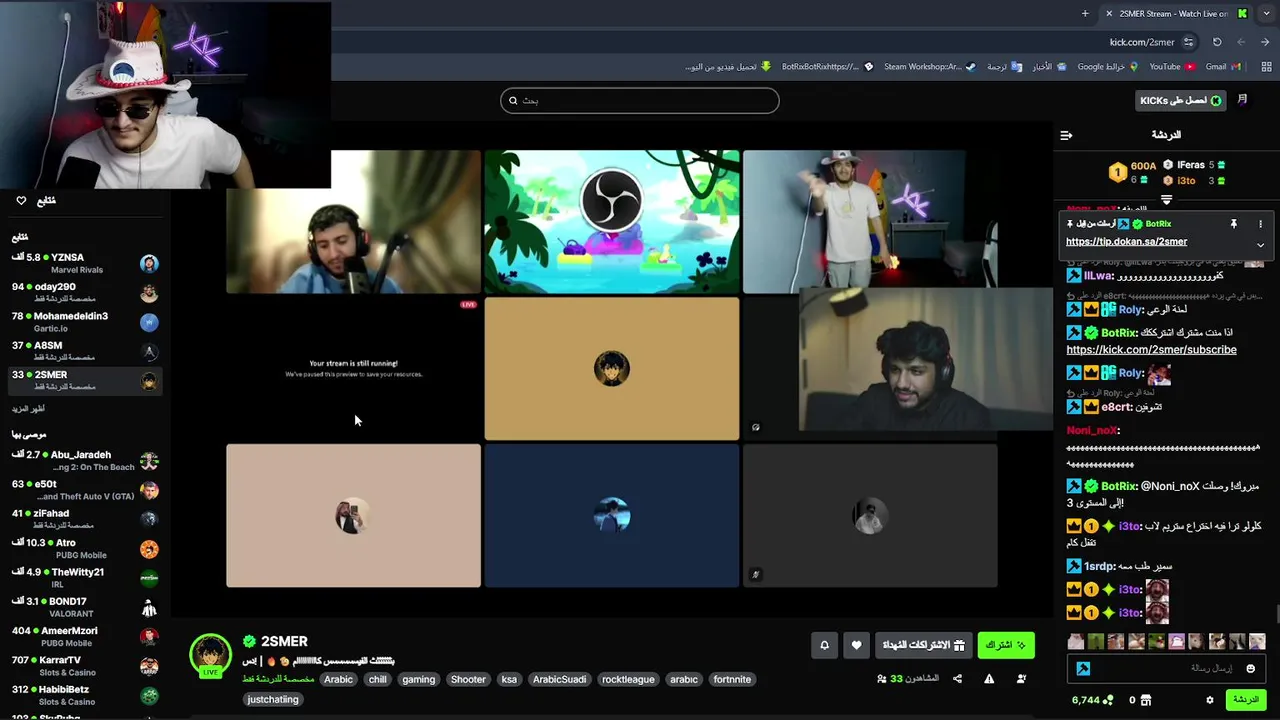Open chat settings gear icon
Screen dimensions: 1280x720
[1210, 700]
